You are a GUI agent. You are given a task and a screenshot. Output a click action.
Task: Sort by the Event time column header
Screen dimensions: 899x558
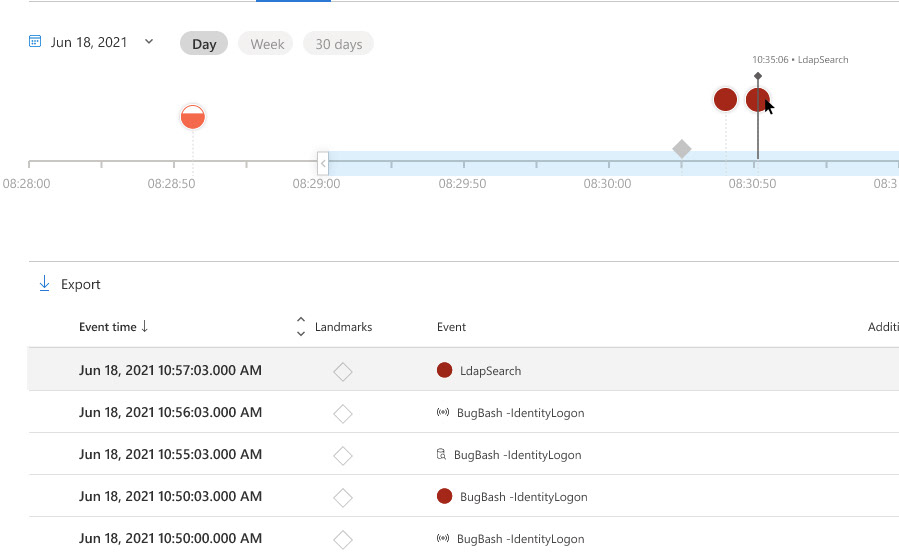114,326
